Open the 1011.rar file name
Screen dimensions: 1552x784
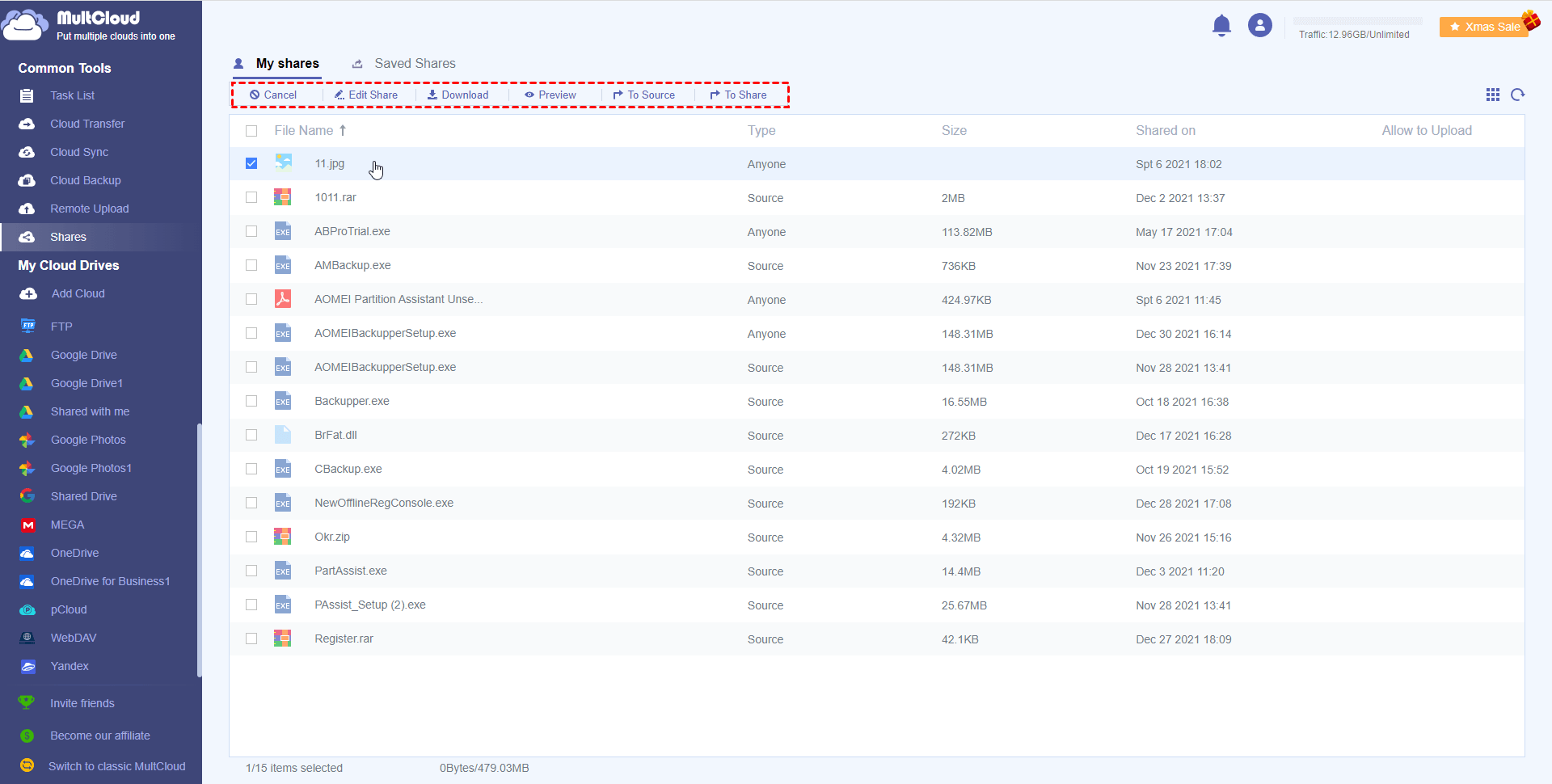(335, 197)
